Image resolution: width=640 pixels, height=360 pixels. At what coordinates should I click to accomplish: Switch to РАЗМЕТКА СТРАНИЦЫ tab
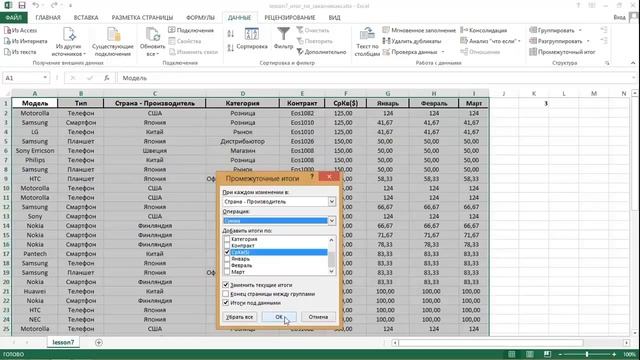142,18
